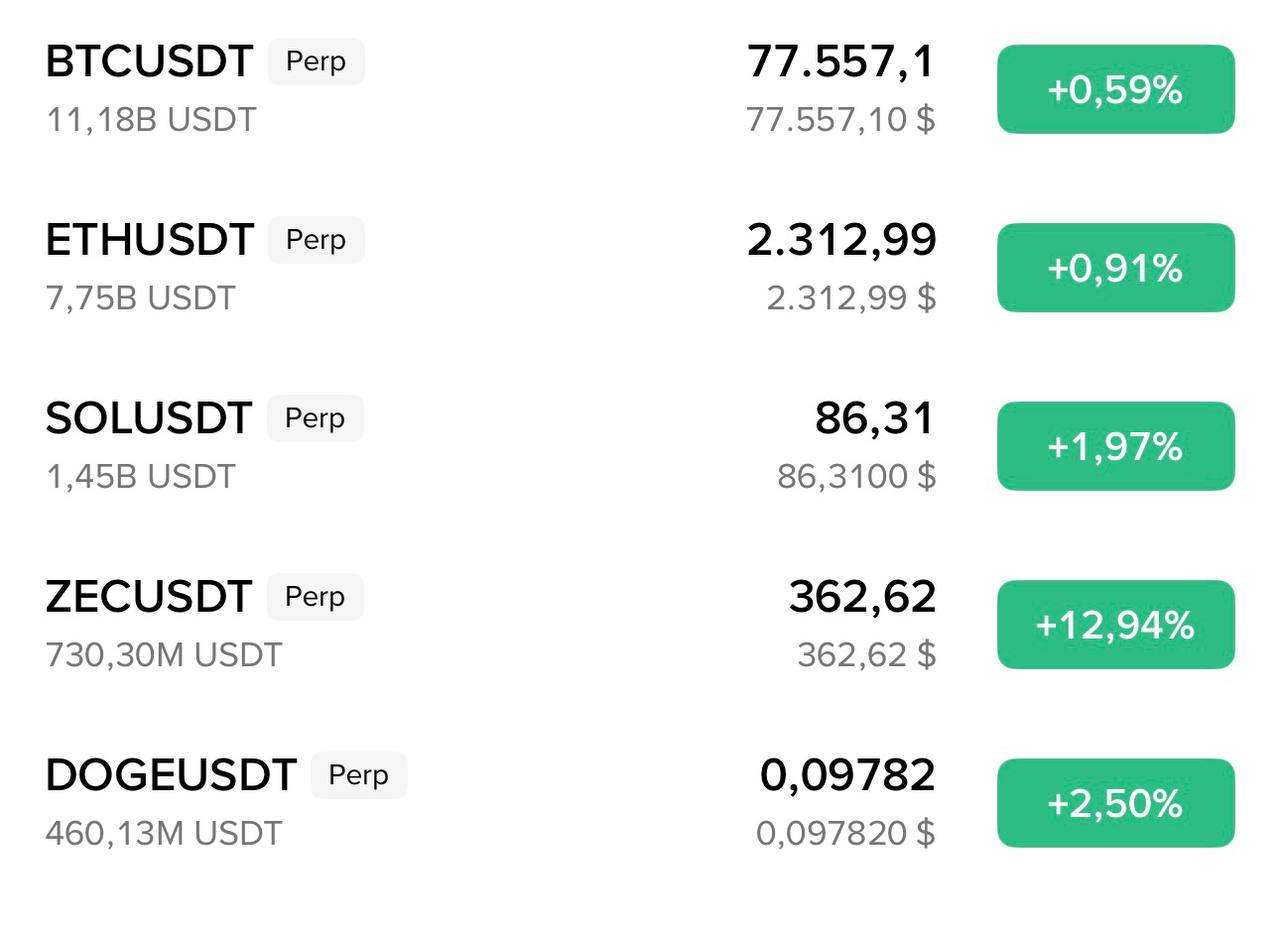Select the SOLUSDT pair name

[x=148, y=419]
